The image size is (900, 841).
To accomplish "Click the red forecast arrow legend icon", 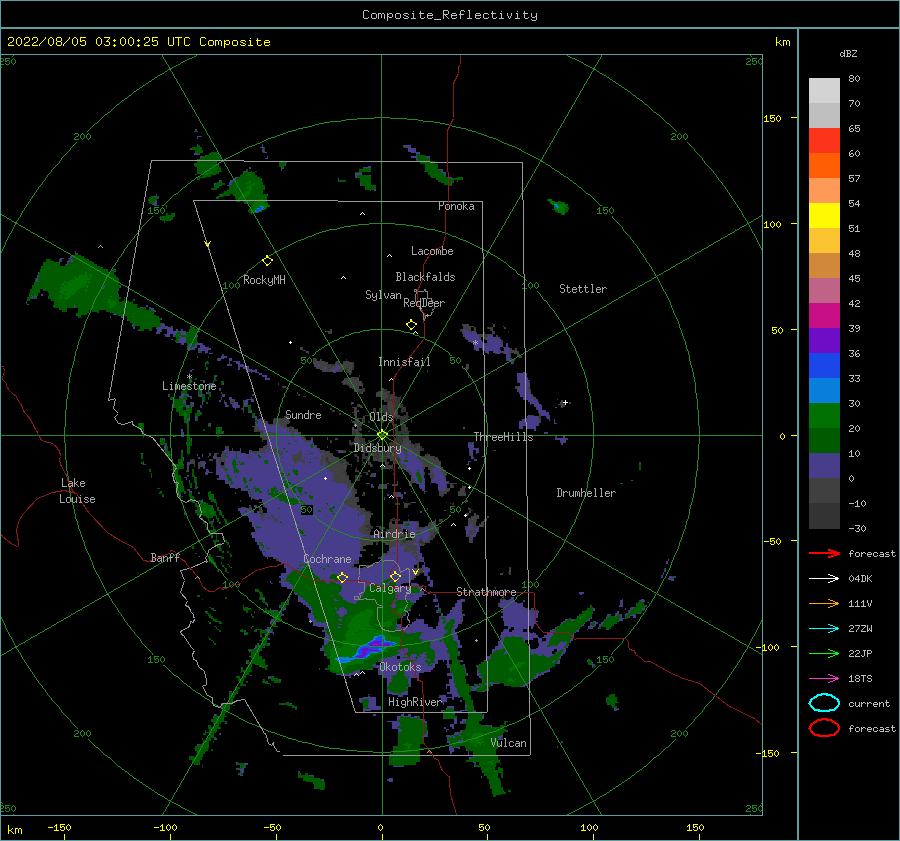I will (824, 553).
